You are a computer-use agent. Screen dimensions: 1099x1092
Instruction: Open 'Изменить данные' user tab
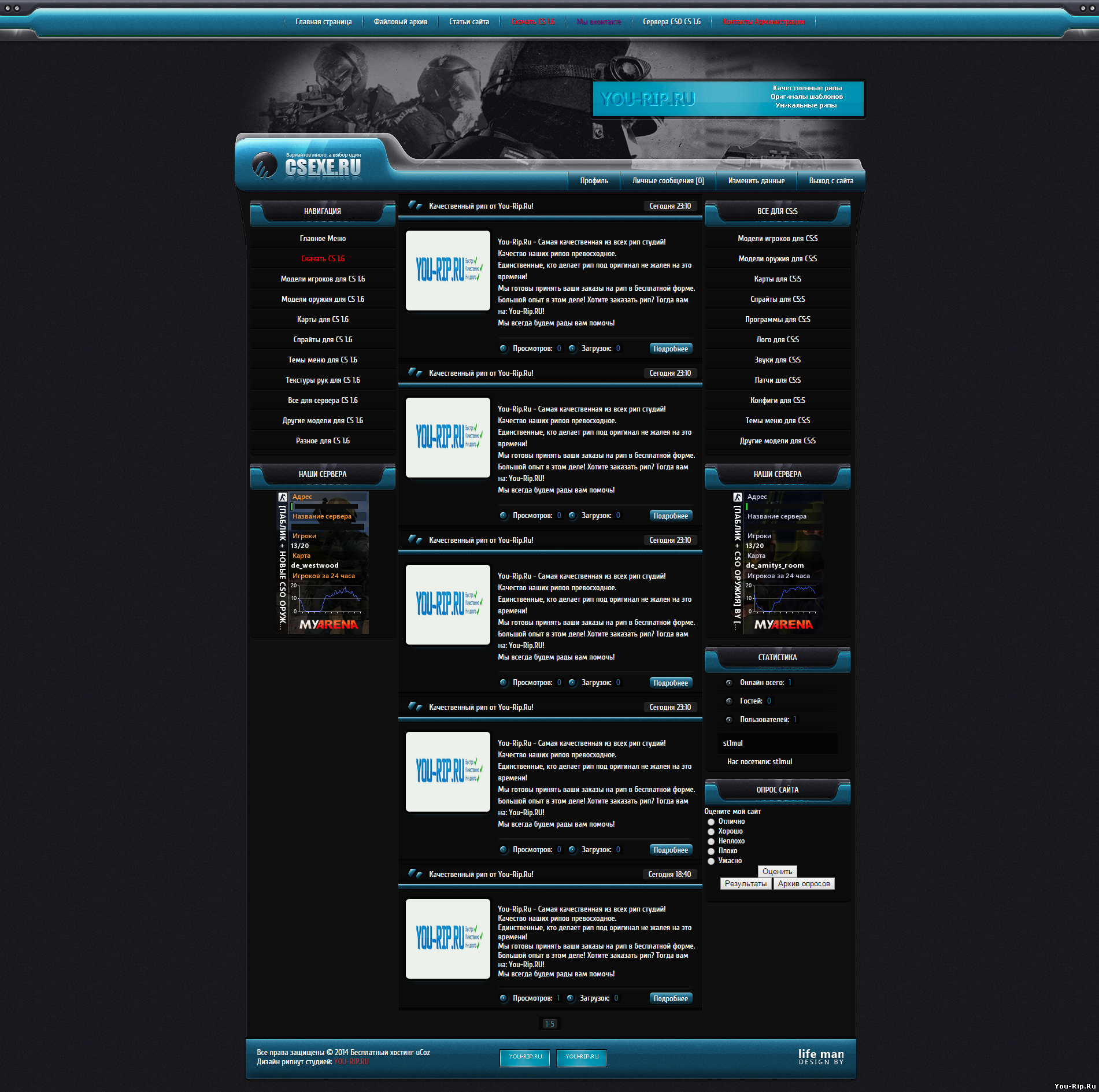[x=756, y=181]
